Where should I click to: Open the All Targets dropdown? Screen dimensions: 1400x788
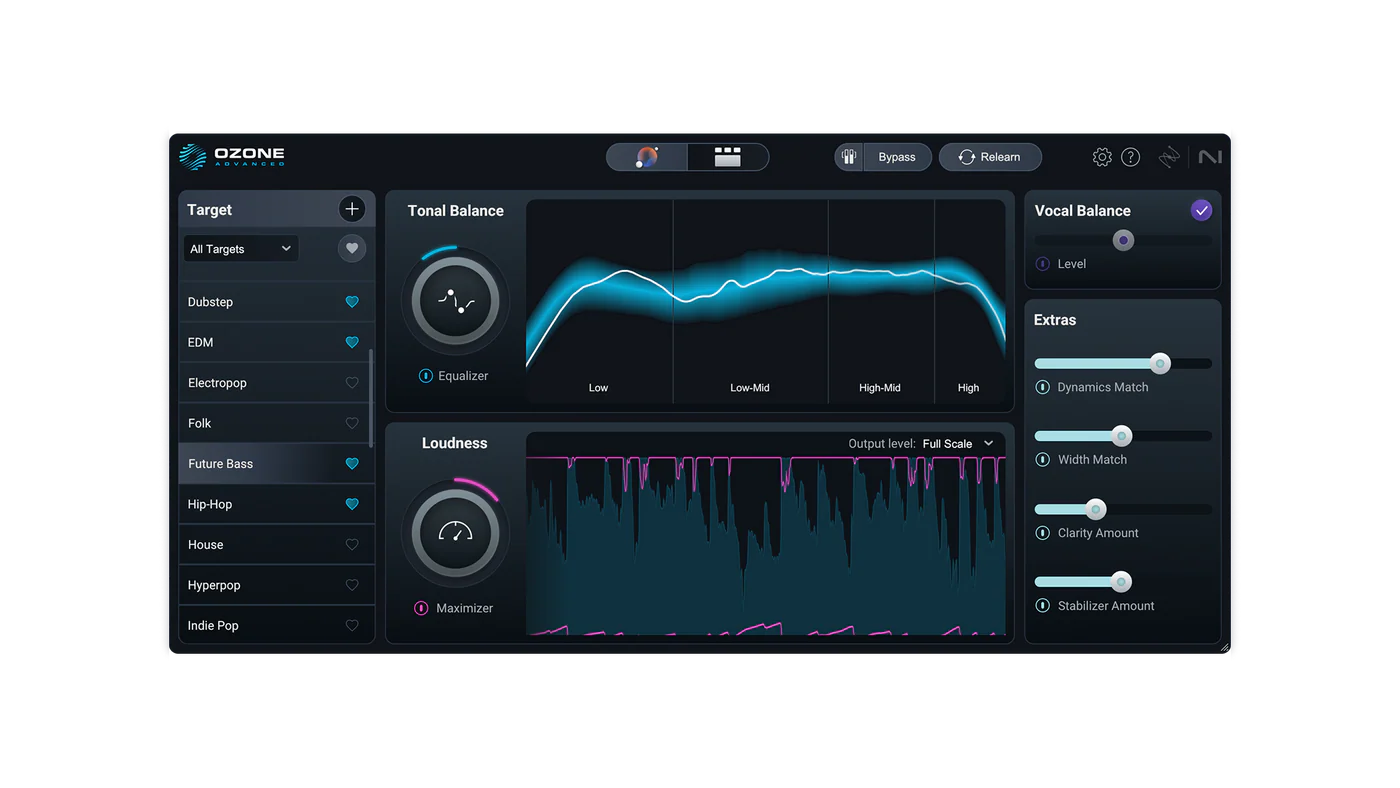coord(241,249)
